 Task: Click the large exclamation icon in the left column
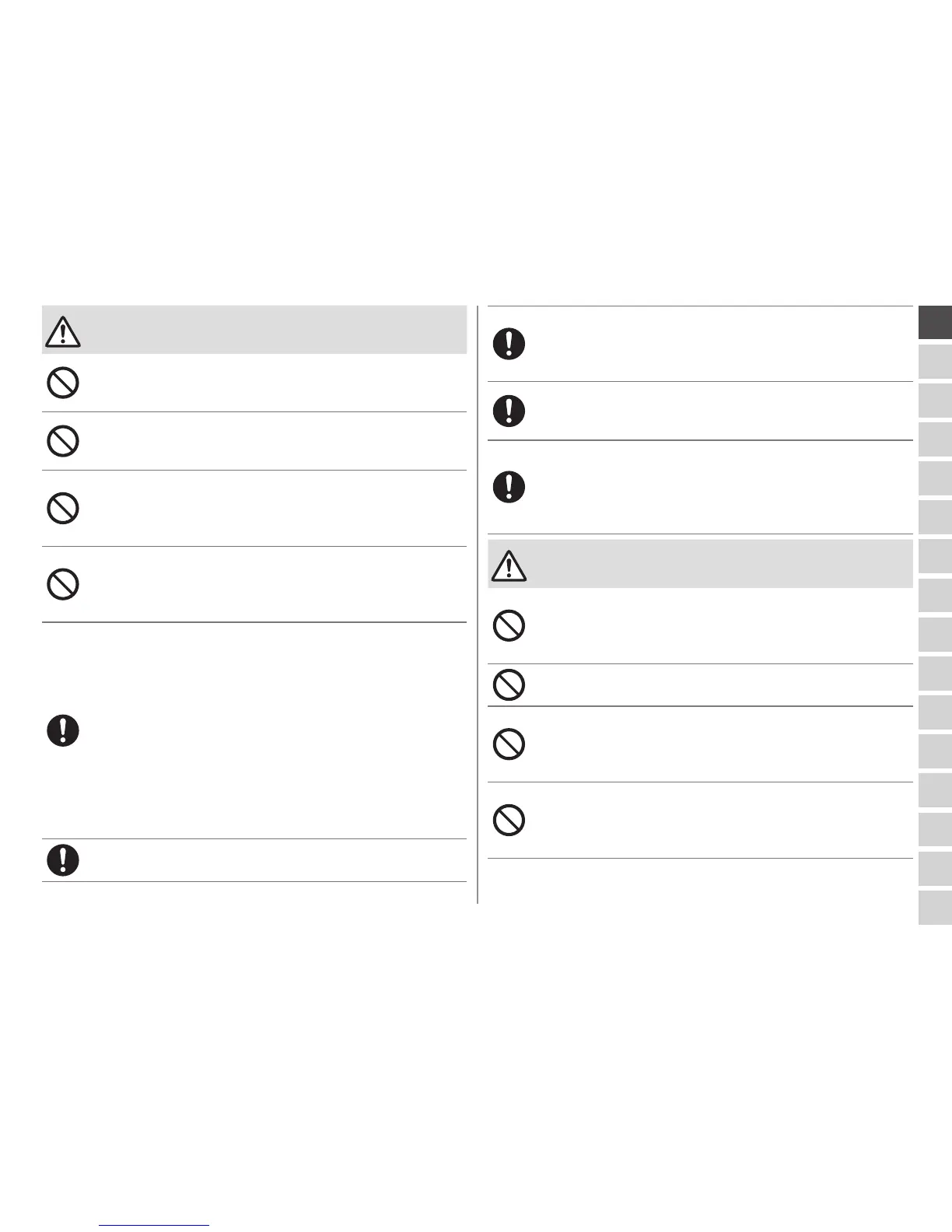coord(63,731)
